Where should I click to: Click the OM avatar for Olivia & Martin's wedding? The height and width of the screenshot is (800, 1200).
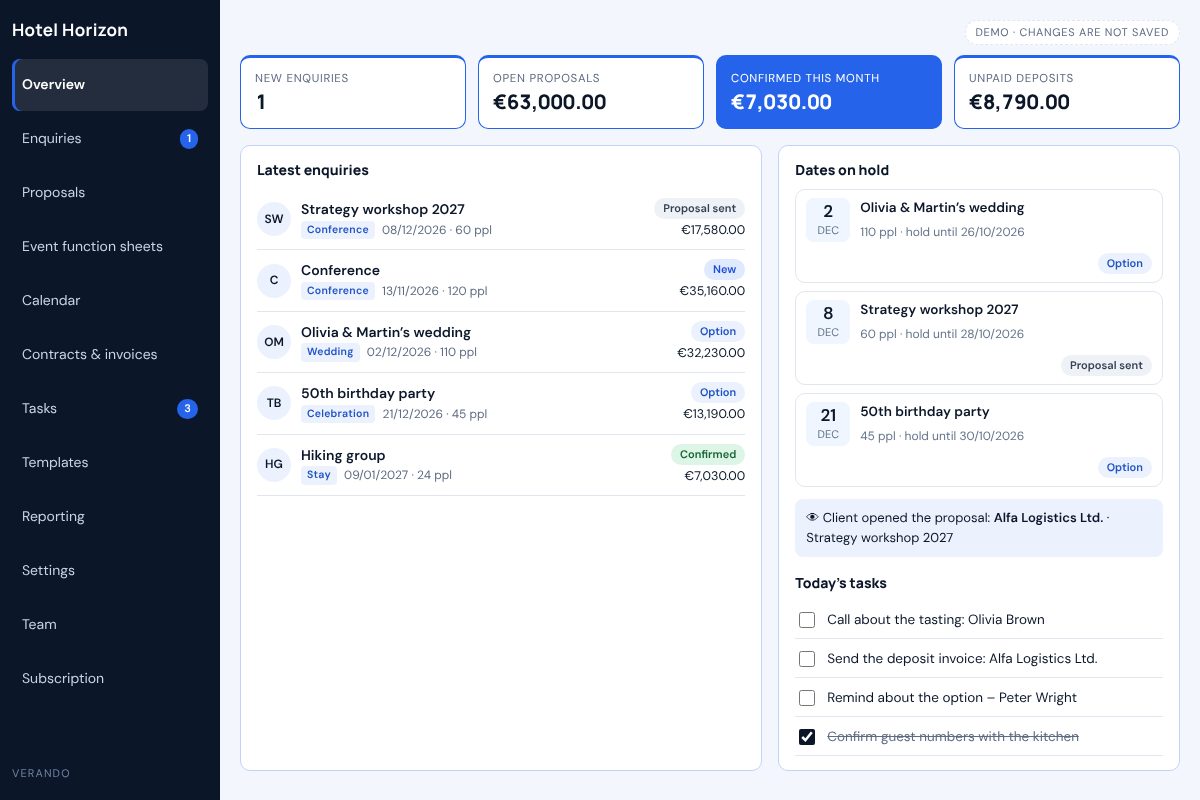coord(274,341)
